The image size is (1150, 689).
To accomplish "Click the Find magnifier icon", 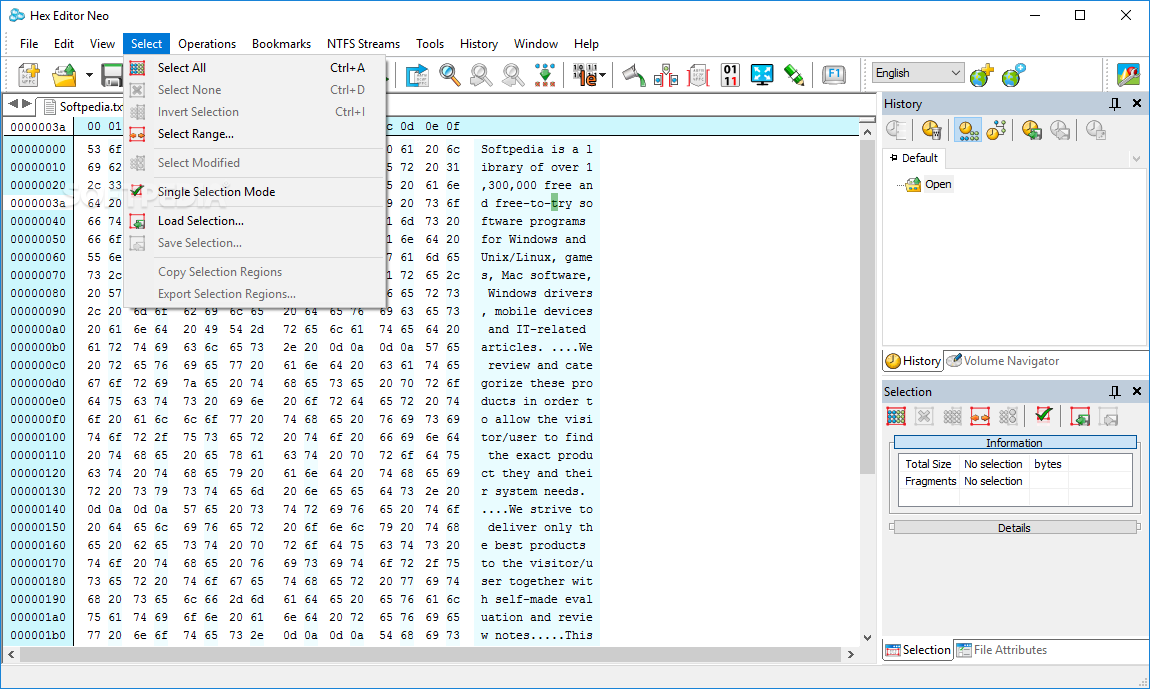I will click(x=450, y=75).
